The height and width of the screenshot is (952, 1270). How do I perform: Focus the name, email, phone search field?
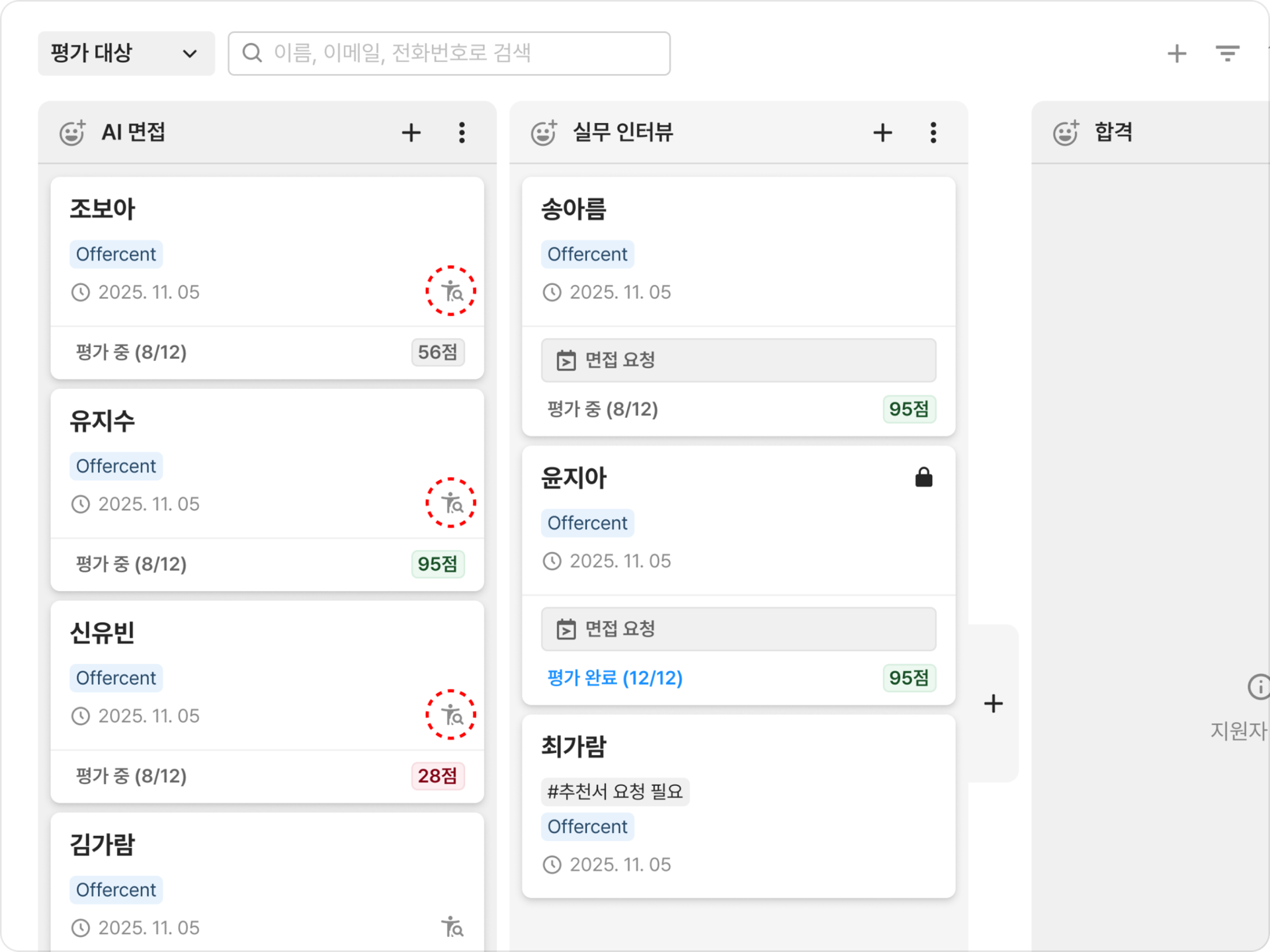tap(449, 54)
